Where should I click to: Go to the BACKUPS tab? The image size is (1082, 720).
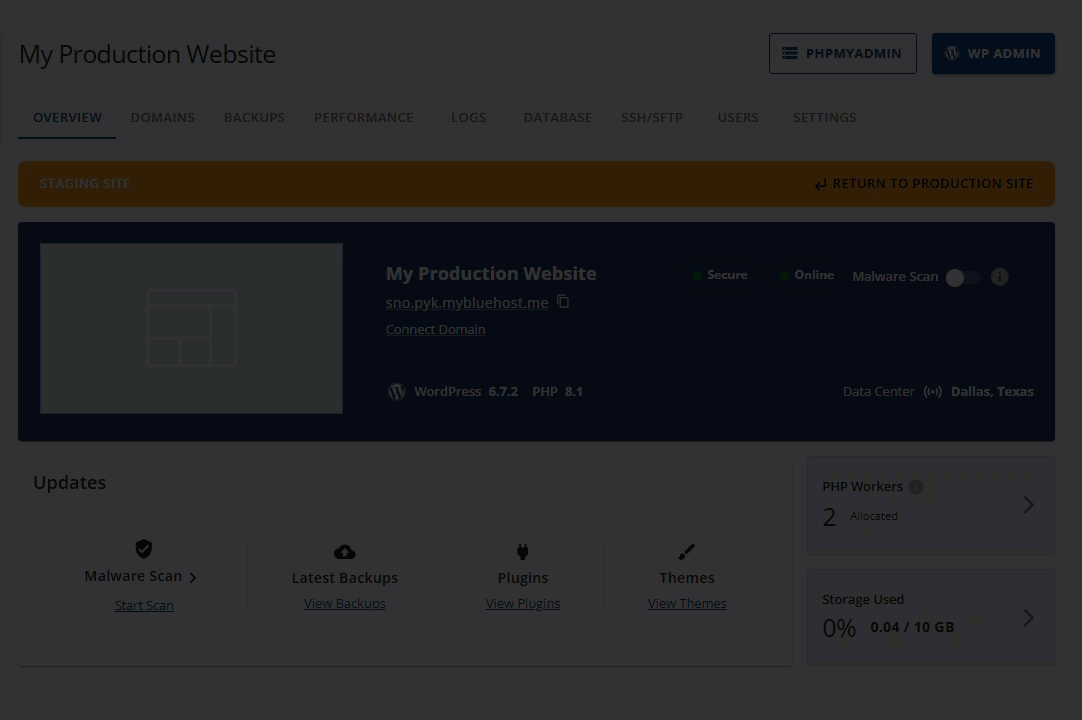point(254,117)
